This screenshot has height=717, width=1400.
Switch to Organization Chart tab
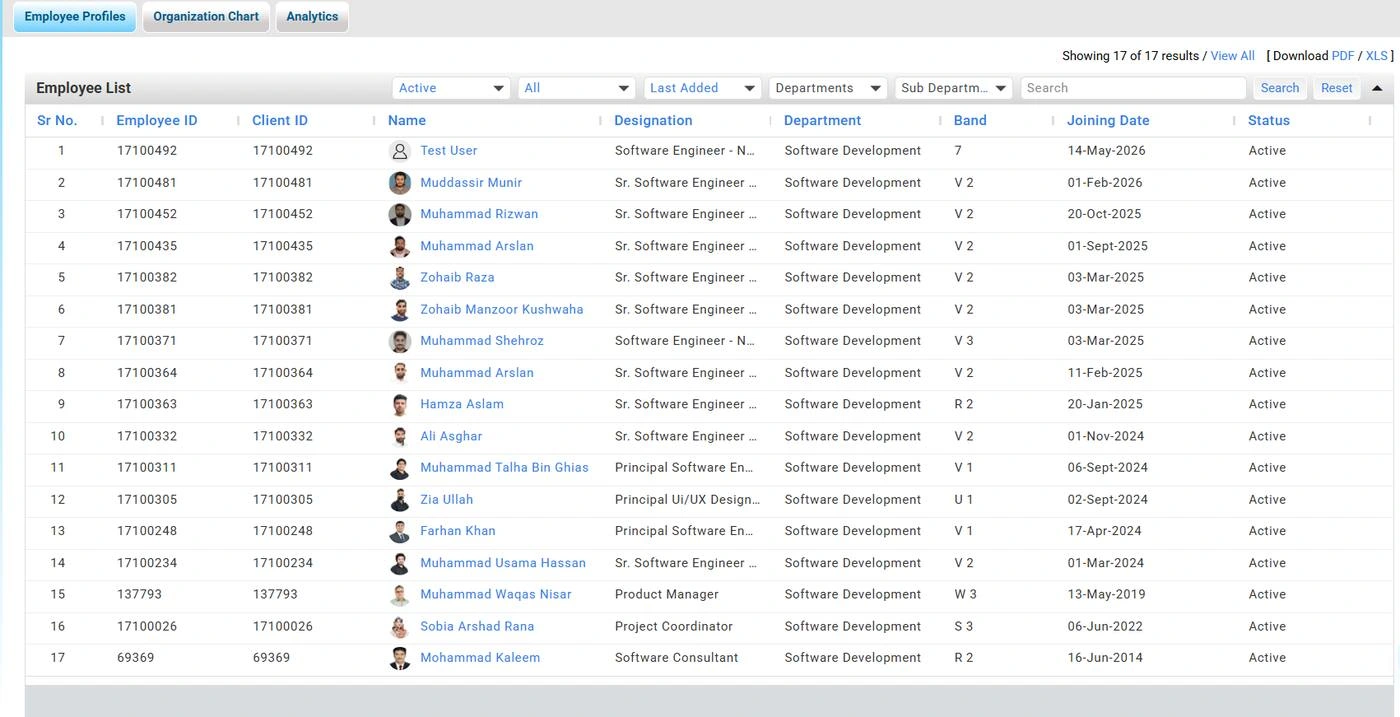pyautogui.click(x=206, y=16)
